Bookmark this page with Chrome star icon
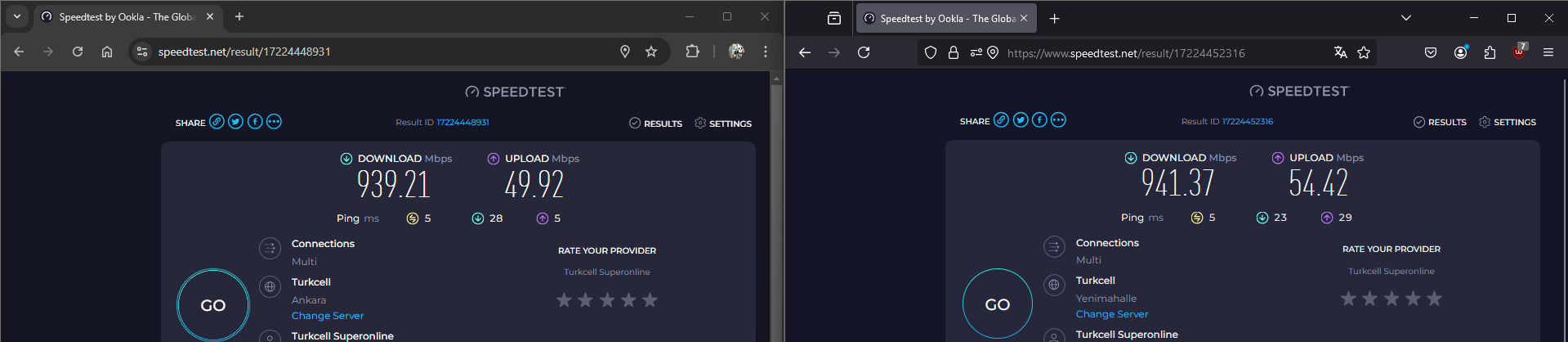Image resolution: width=1568 pixels, height=342 pixels. point(651,52)
